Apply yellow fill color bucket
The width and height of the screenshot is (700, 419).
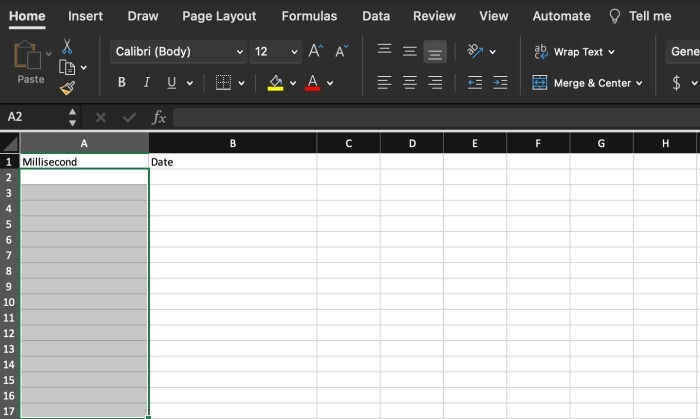tap(275, 83)
